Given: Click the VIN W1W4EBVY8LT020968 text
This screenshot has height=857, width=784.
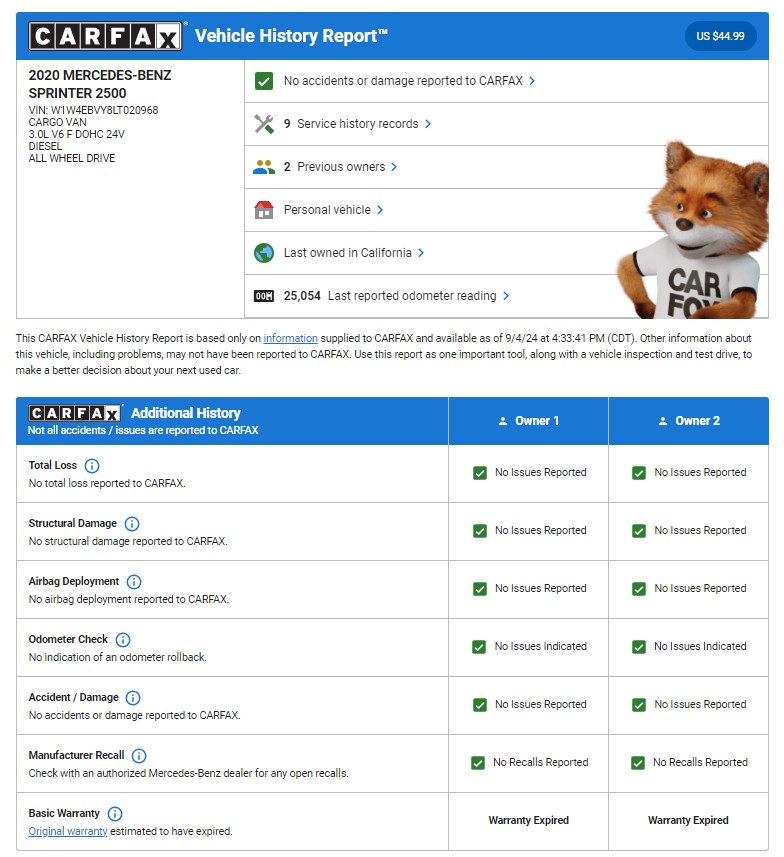Looking at the screenshot, I should pos(93,110).
